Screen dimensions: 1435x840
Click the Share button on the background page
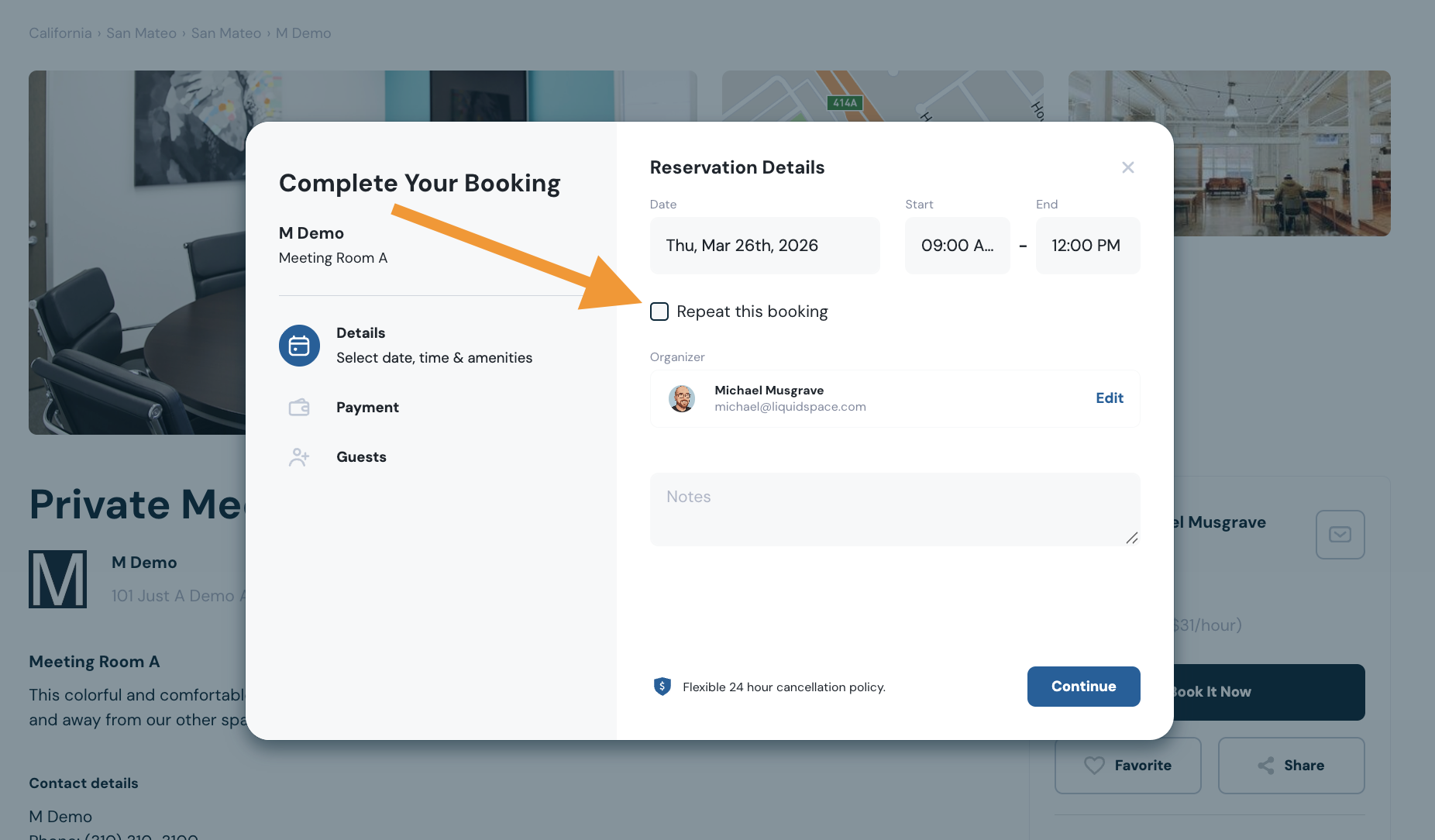tap(1292, 766)
